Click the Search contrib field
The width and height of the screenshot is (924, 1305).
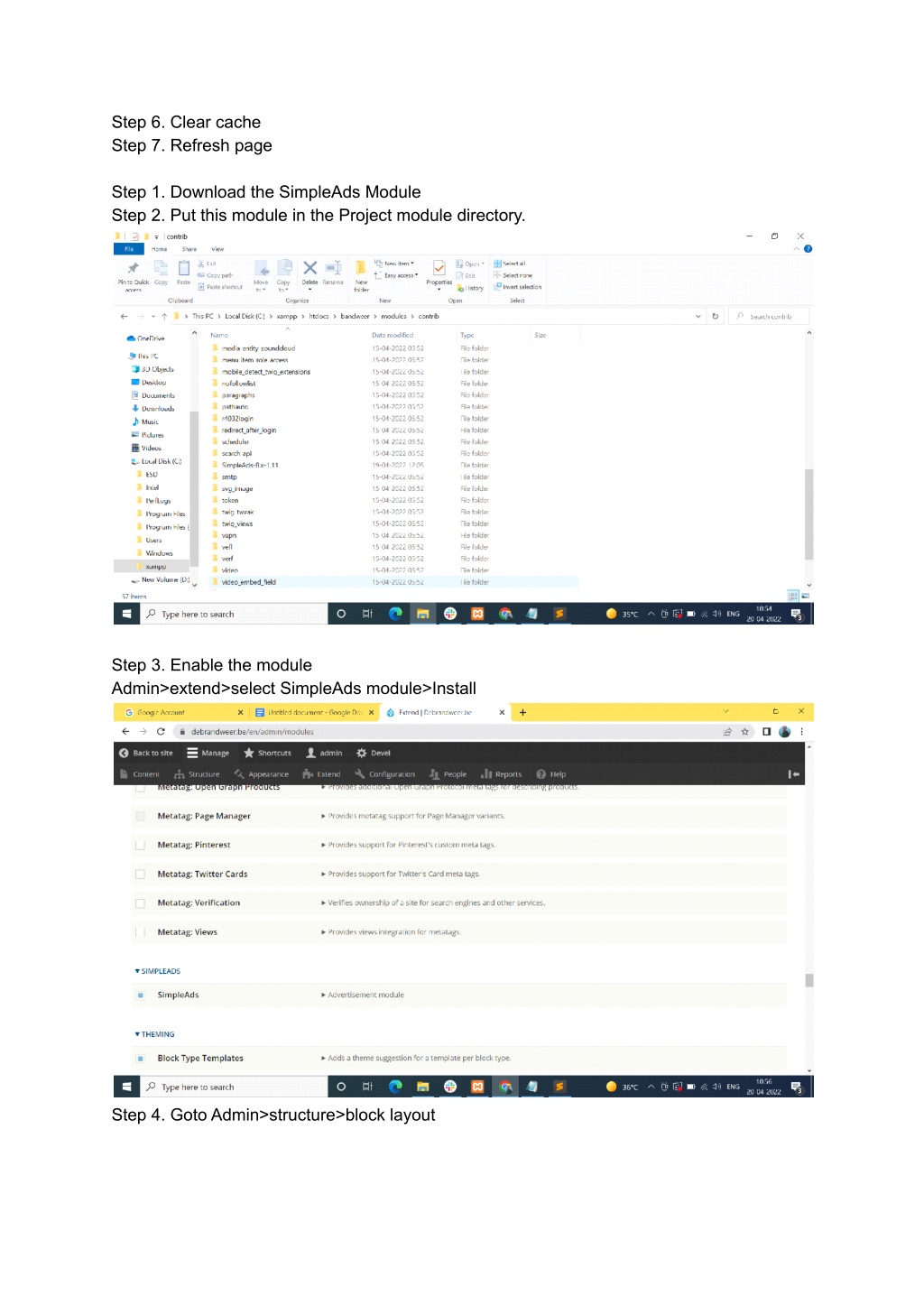(x=770, y=316)
